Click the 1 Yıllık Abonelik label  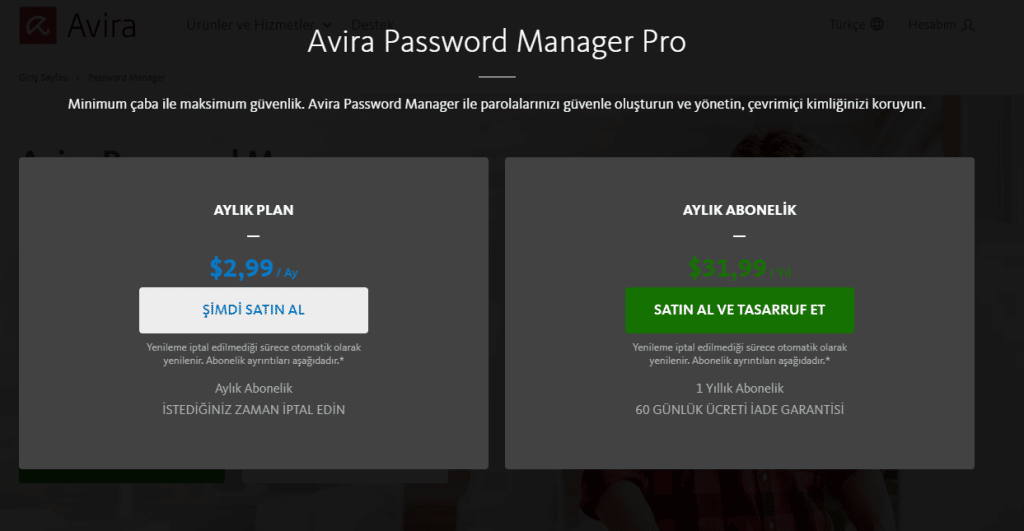click(x=739, y=388)
